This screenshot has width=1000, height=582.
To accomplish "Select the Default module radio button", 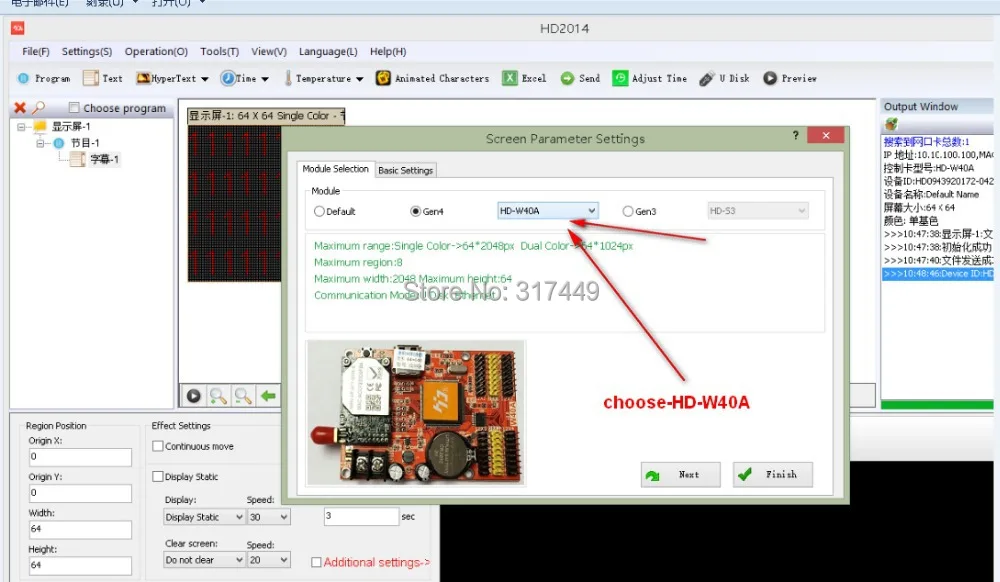I will (320, 211).
